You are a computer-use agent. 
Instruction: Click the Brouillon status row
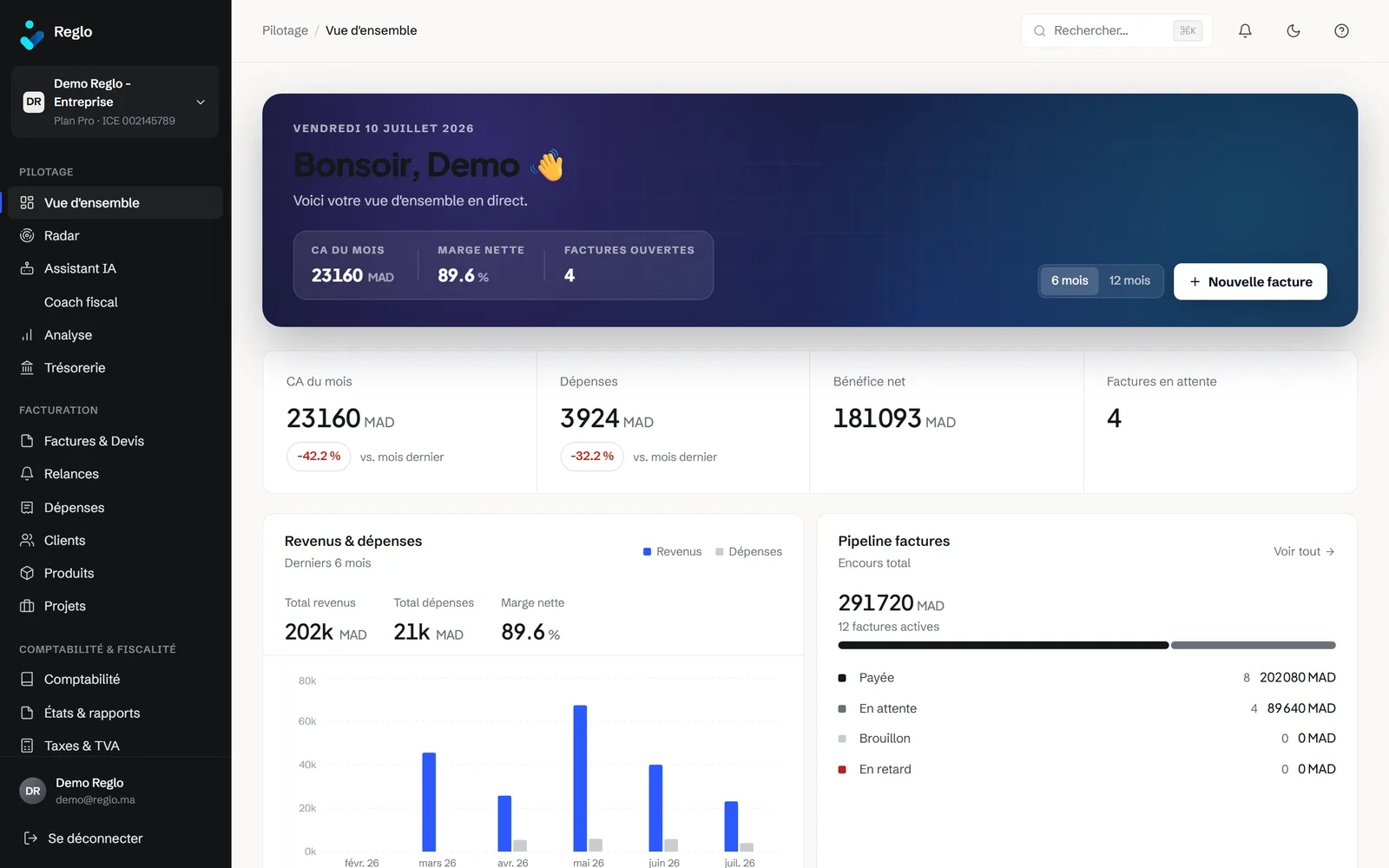tap(1087, 739)
